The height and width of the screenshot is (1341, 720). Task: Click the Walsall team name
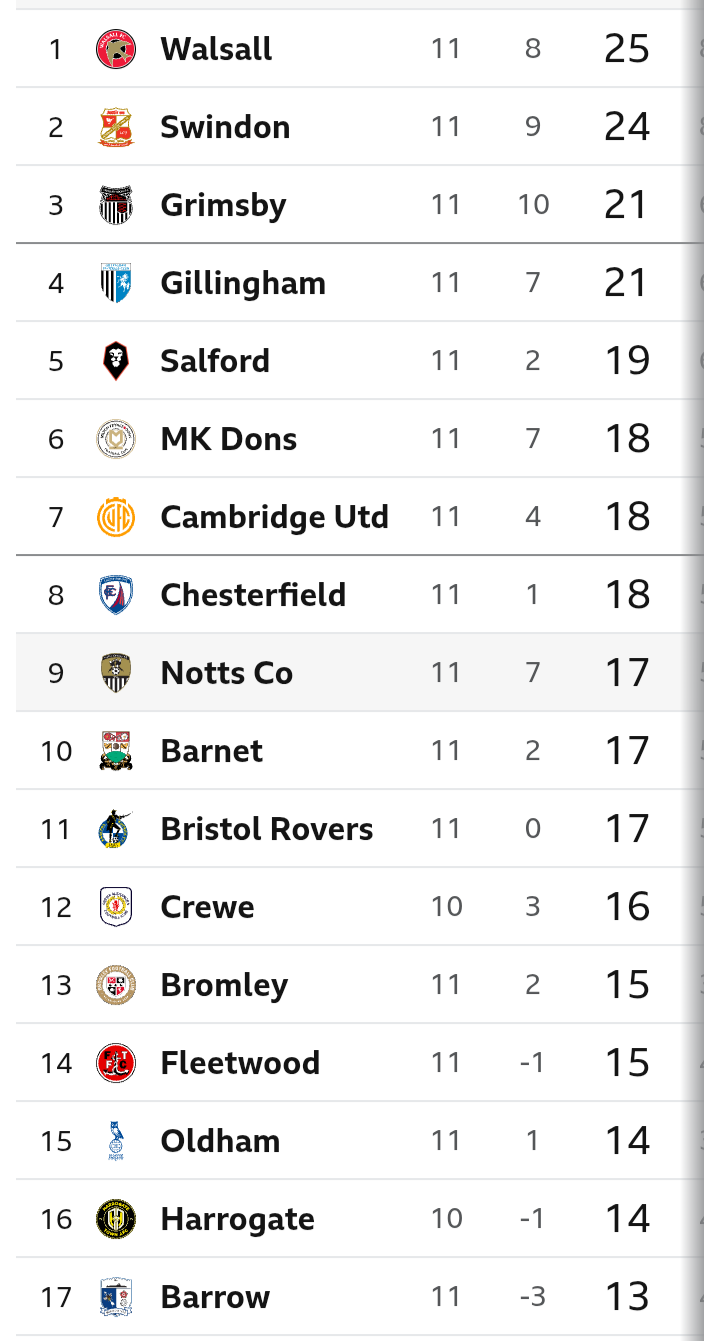tap(216, 49)
